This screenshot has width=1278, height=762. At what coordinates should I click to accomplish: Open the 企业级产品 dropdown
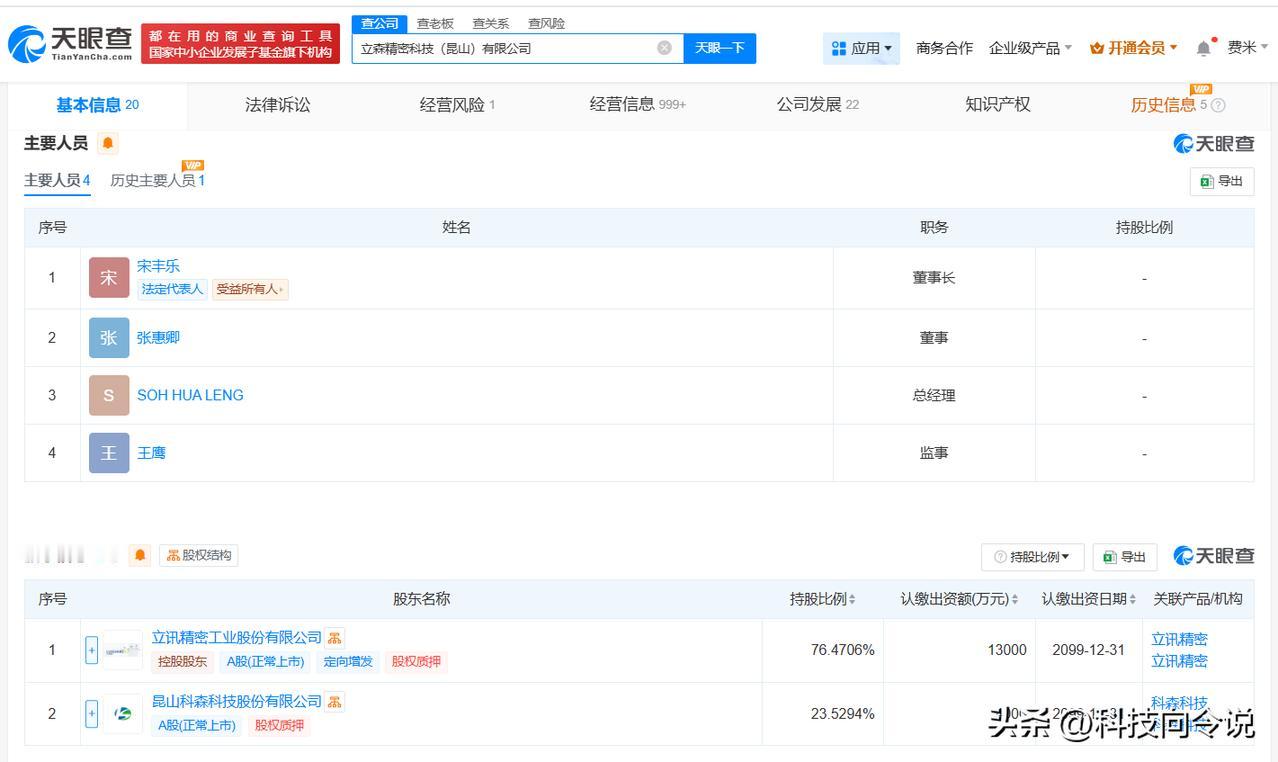click(1030, 48)
